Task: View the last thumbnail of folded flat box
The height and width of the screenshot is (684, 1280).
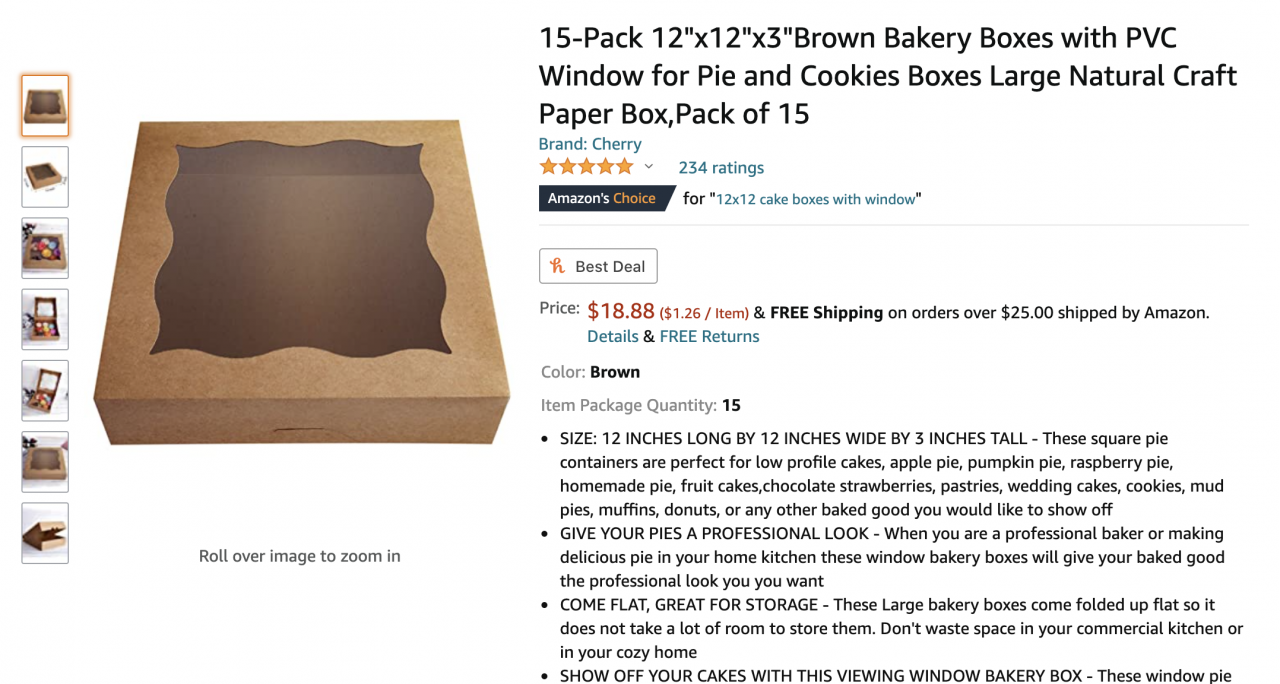Action: 45,533
